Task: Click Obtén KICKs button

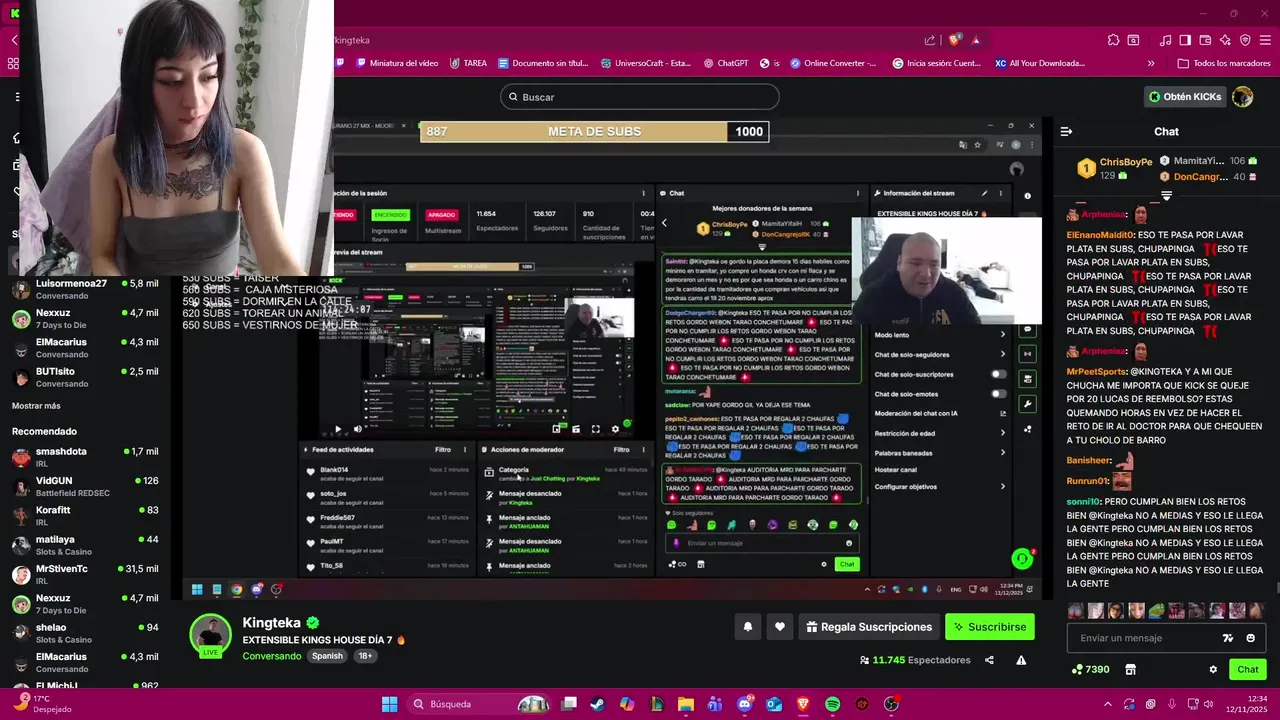Action: 1185,97
